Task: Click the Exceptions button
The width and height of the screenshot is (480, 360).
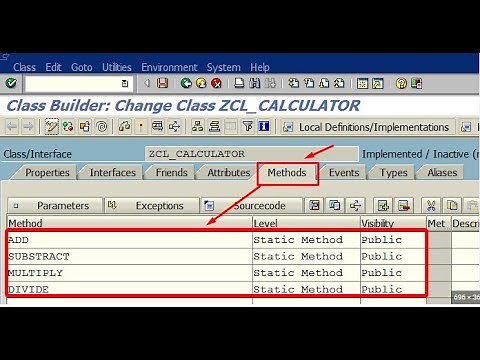Action: [x=152, y=206]
